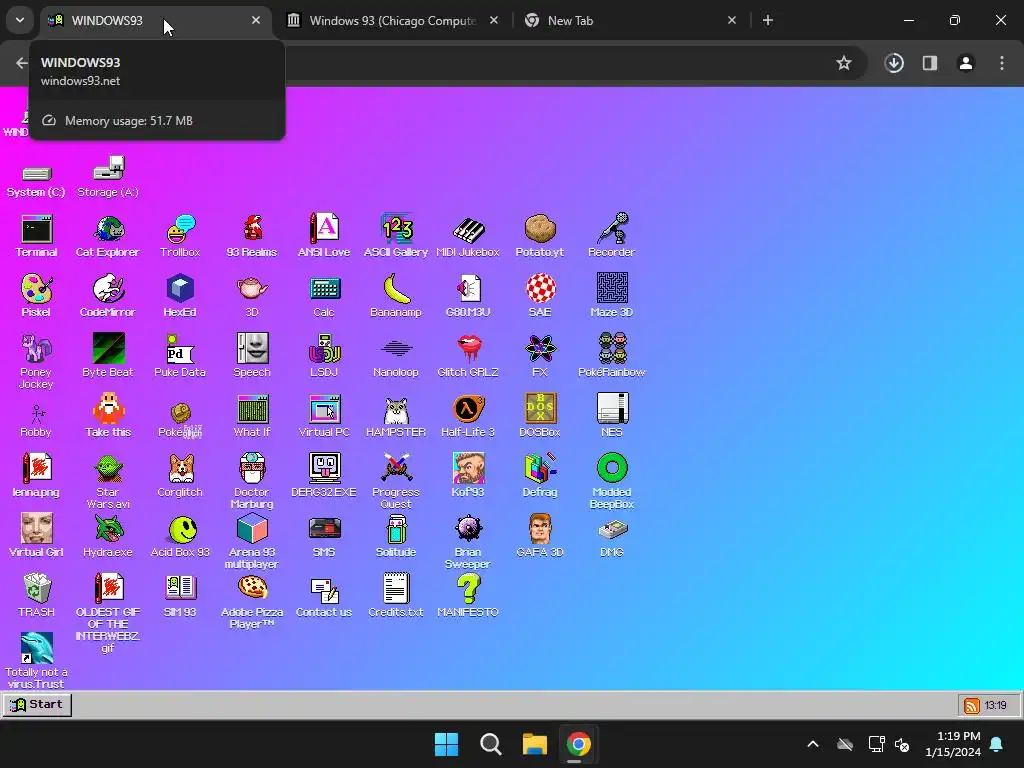This screenshot has width=1024, height=768.
Task: Open ASCII Gallery icon
Action: [396, 236]
